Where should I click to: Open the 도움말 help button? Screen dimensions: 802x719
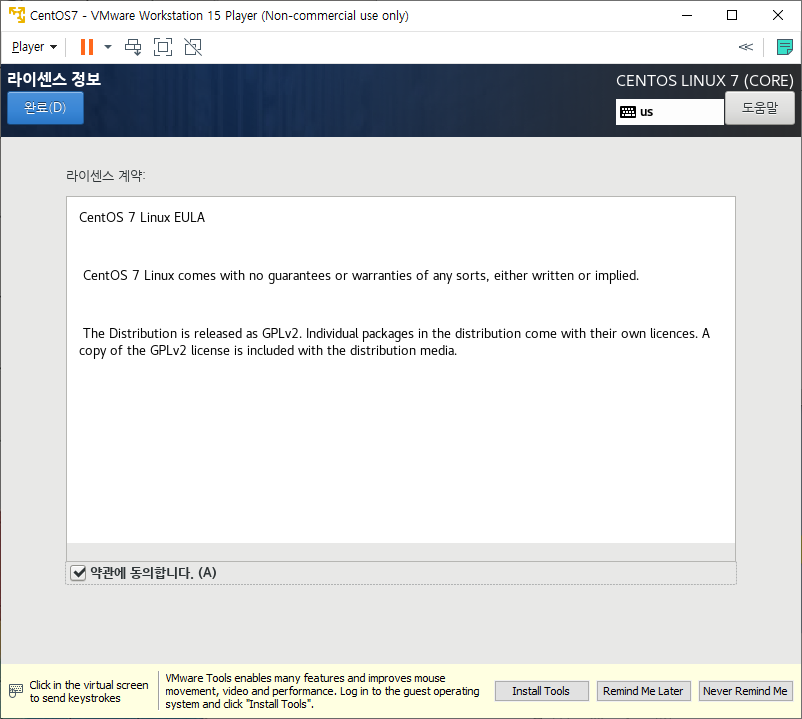pyautogui.click(x=760, y=108)
